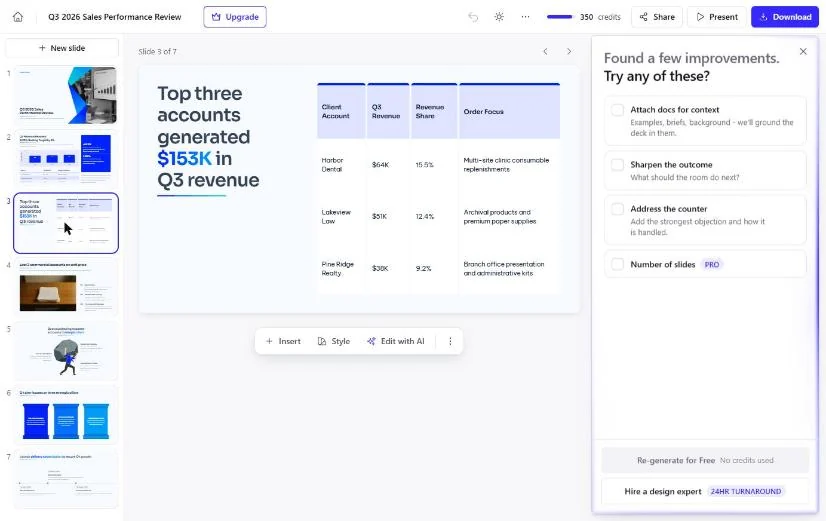
Task: Select slide 1 thumbnail
Action: 66,95
